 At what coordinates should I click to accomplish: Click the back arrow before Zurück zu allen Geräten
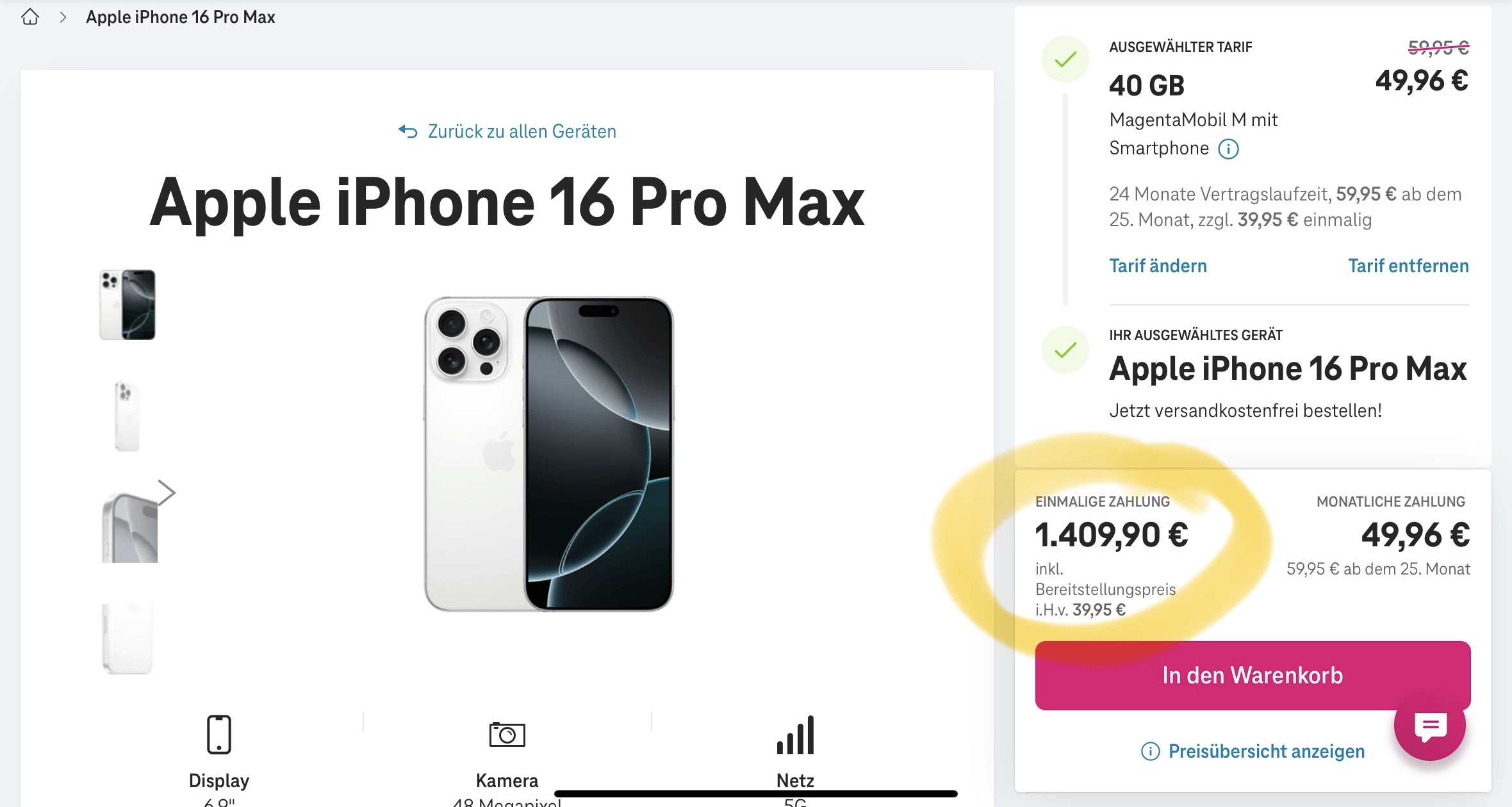pos(407,131)
